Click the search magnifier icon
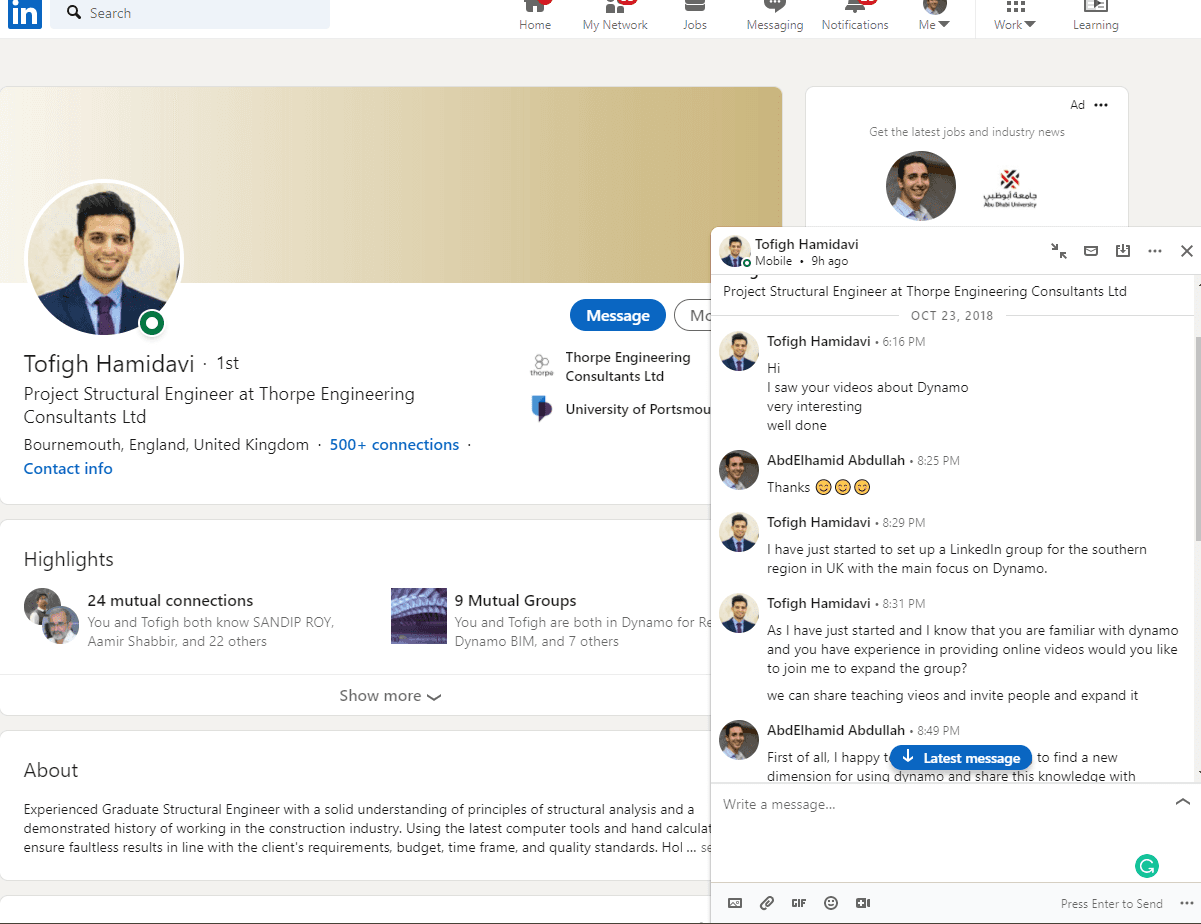 [x=73, y=13]
